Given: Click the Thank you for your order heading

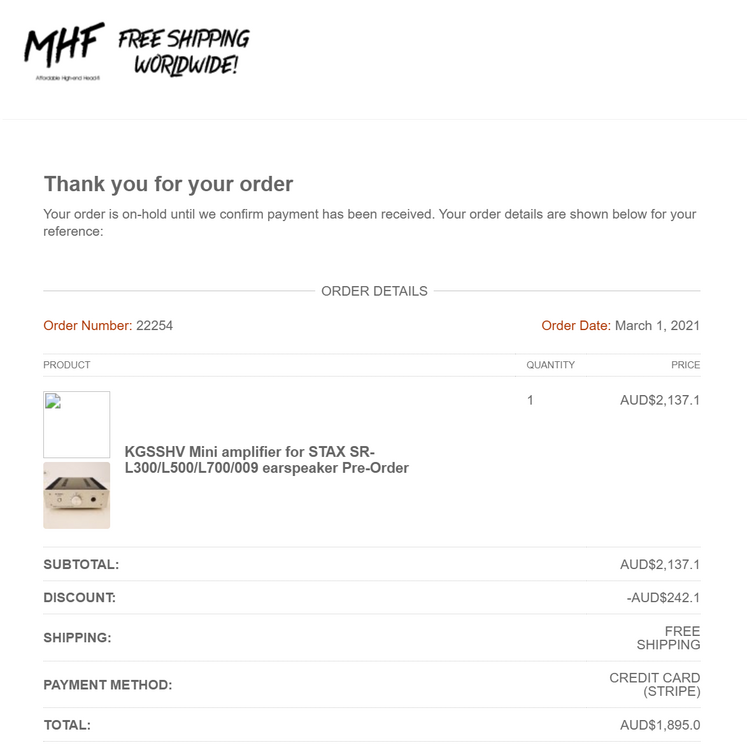Looking at the screenshot, I should tap(168, 184).
